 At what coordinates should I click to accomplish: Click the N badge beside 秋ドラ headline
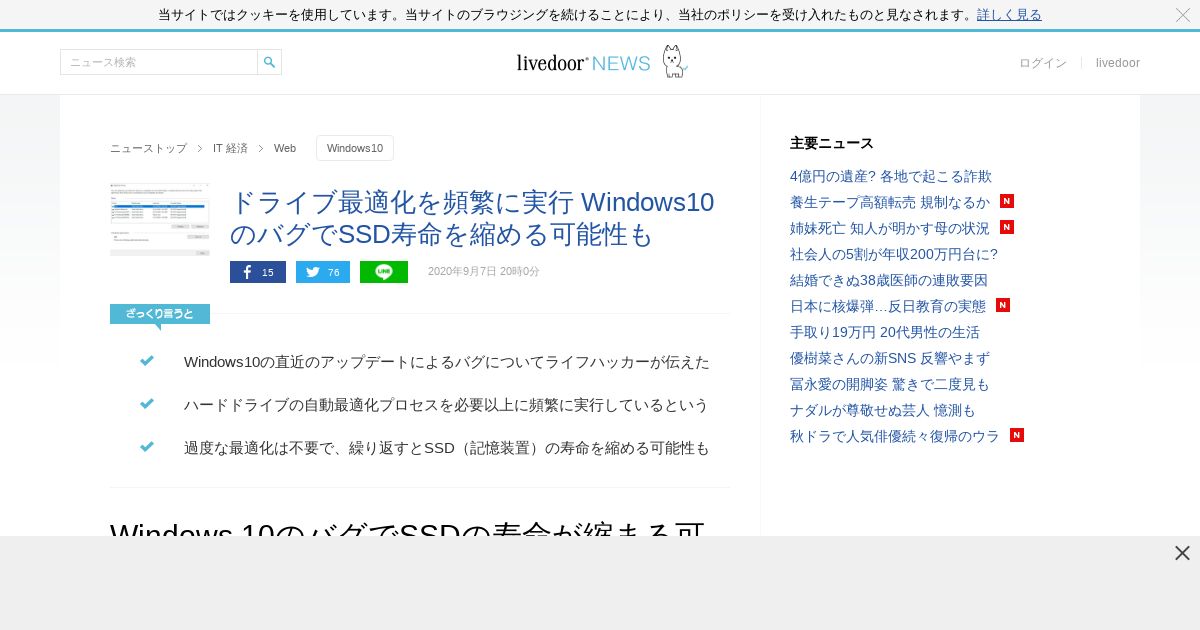pos(1017,435)
